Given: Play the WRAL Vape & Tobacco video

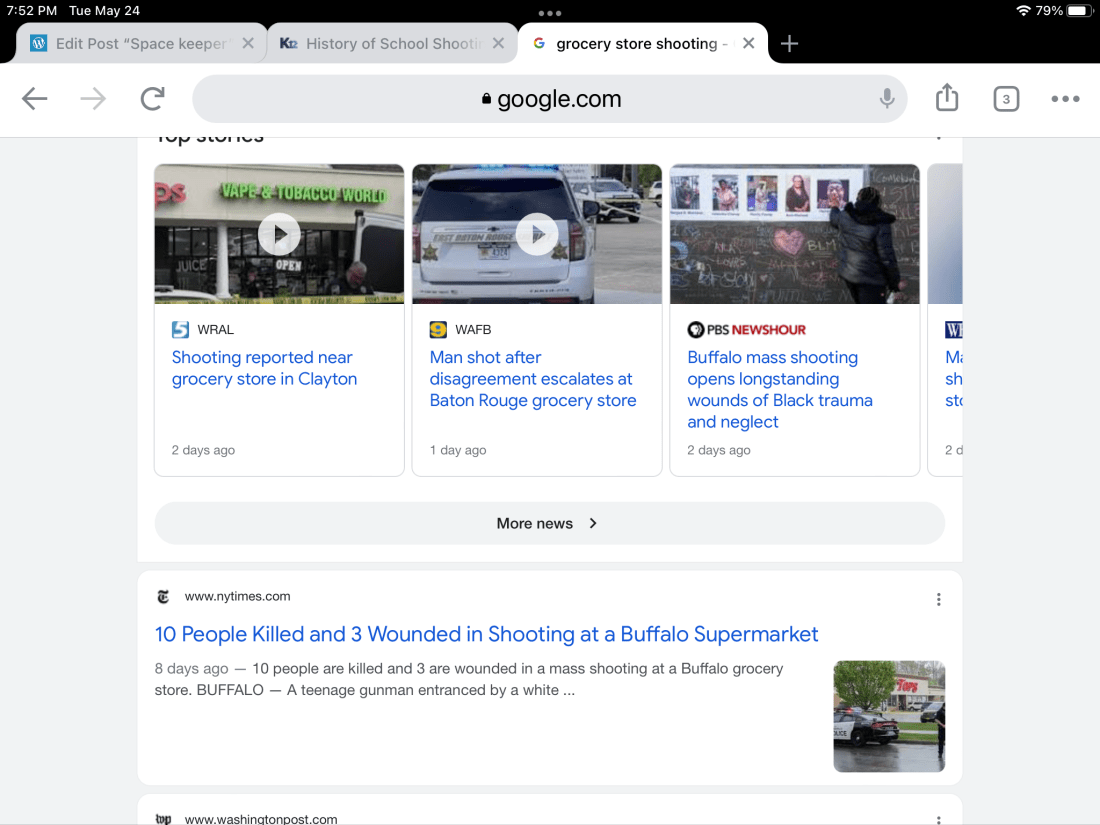Looking at the screenshot, I should pos(279,235).
